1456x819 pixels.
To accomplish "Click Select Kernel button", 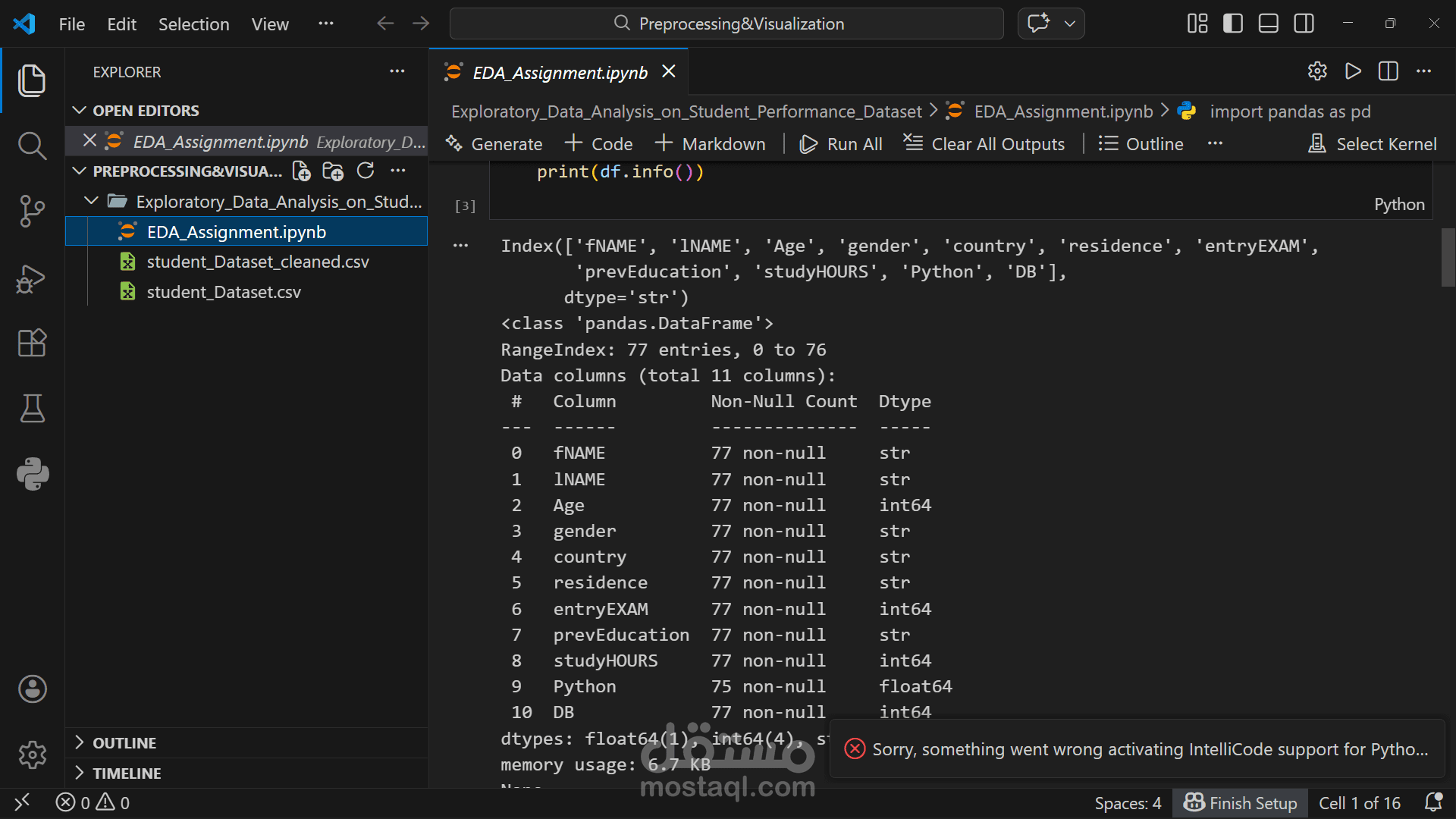I will tap(1373, 144).
